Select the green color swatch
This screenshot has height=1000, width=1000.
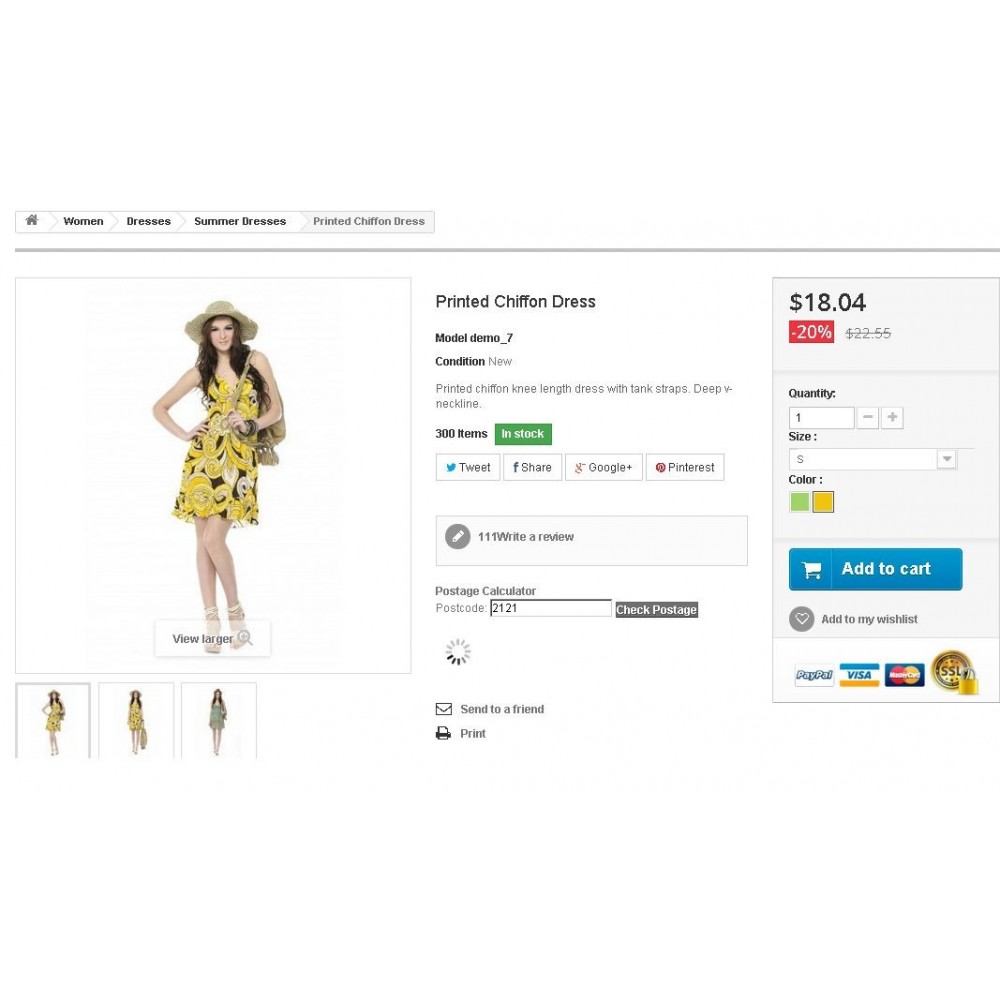pyautogui.click(x=799, y=502)
